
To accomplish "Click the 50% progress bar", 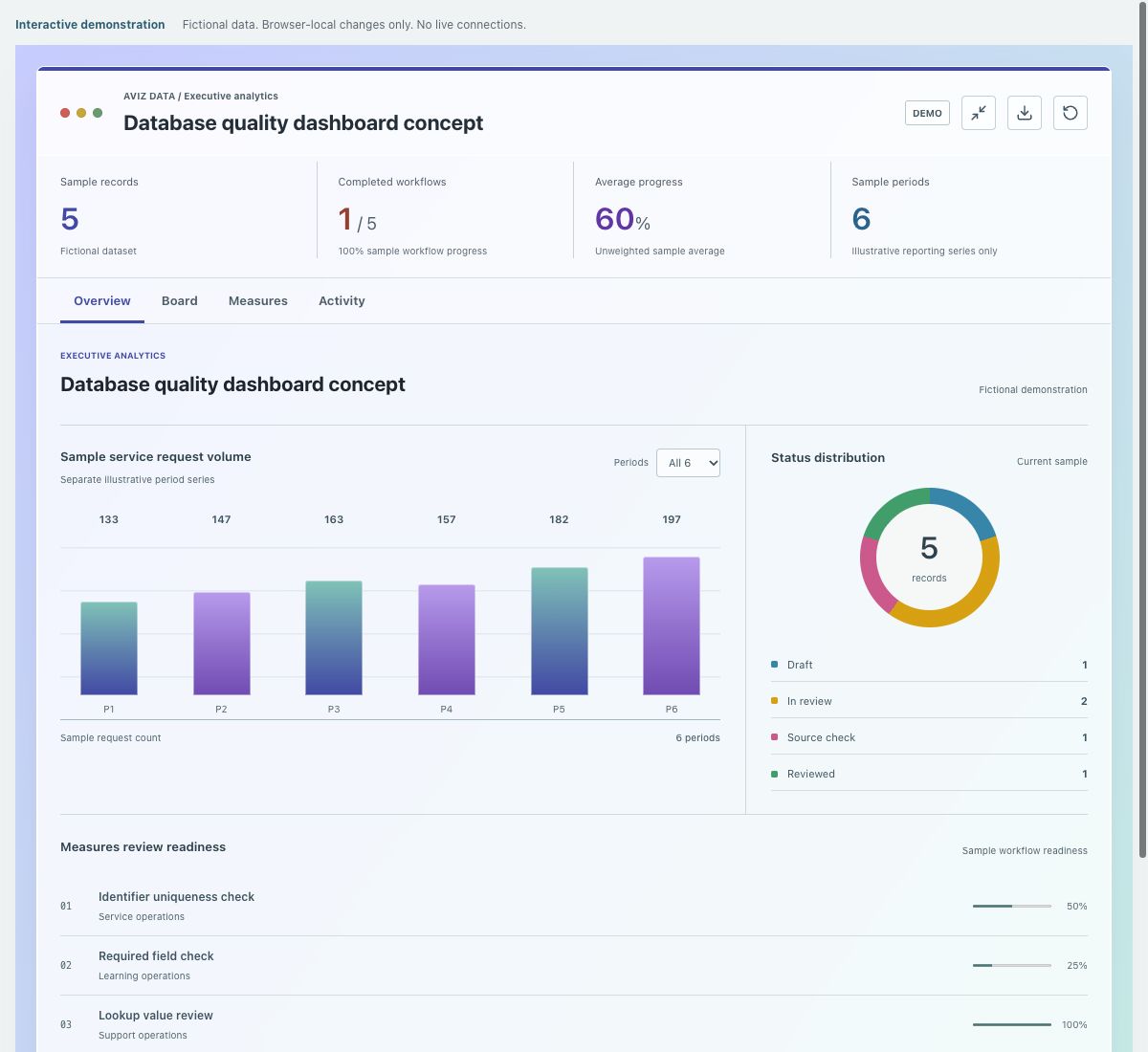I will [x=1012, y=906].
